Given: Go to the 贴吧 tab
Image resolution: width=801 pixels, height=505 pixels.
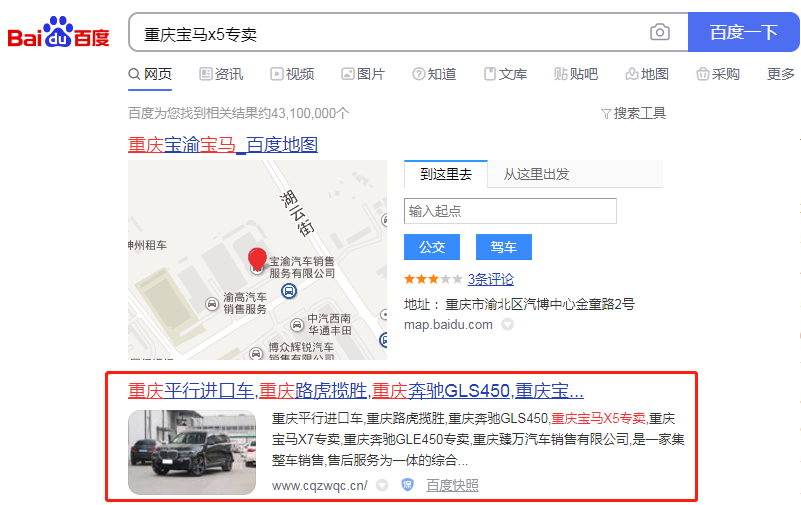Looking at the screenshot, I should (576, 74).
